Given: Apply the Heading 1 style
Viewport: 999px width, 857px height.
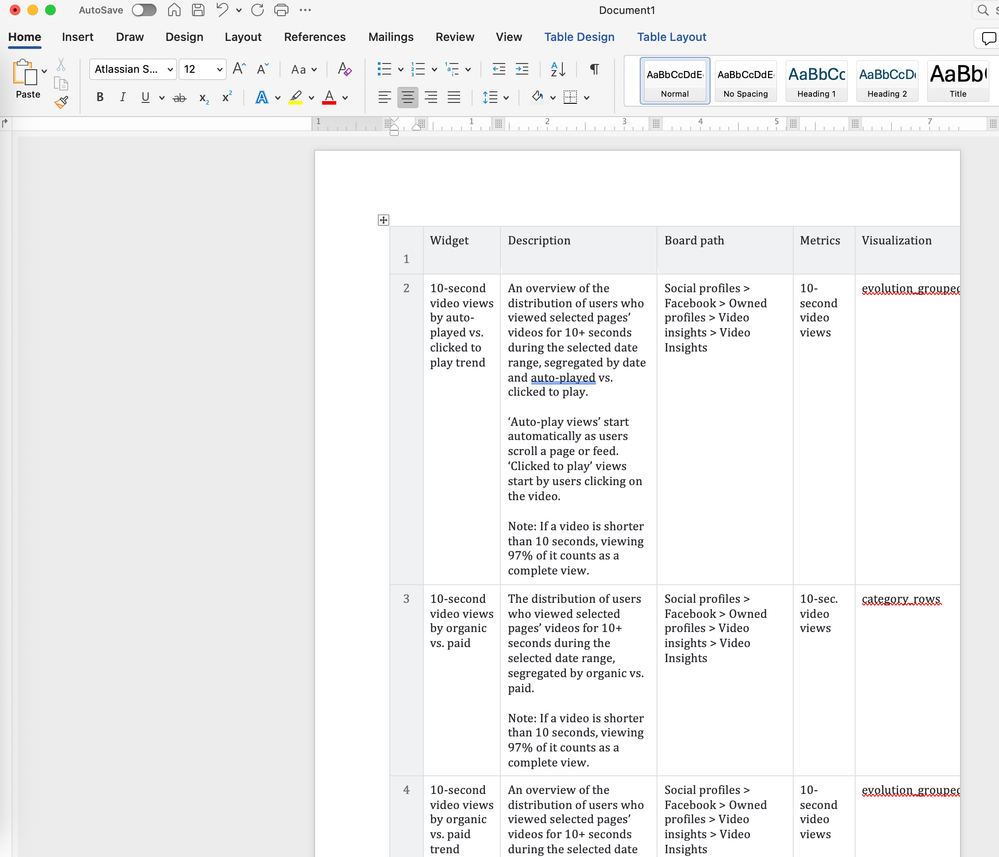Looking at the screenshot, I should coord(816,80).
